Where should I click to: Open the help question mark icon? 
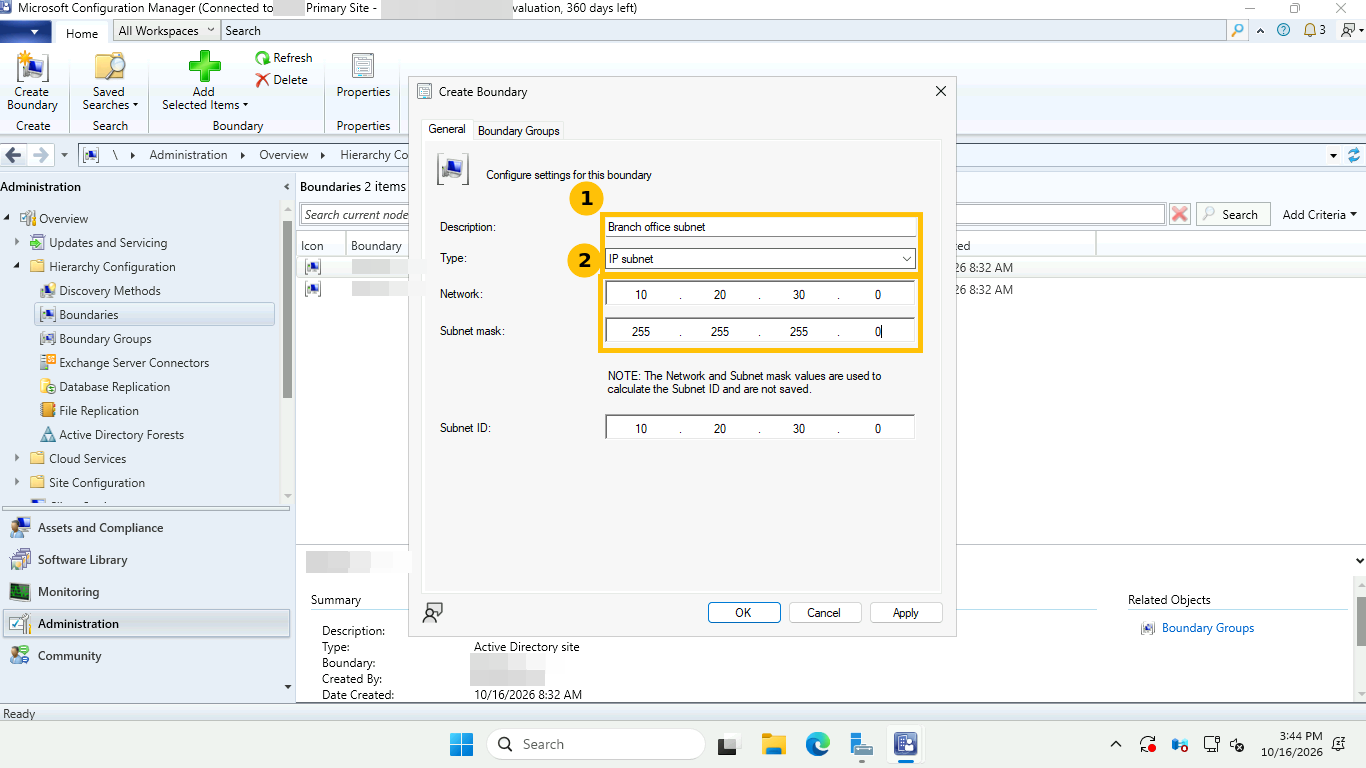[1283, 30]
